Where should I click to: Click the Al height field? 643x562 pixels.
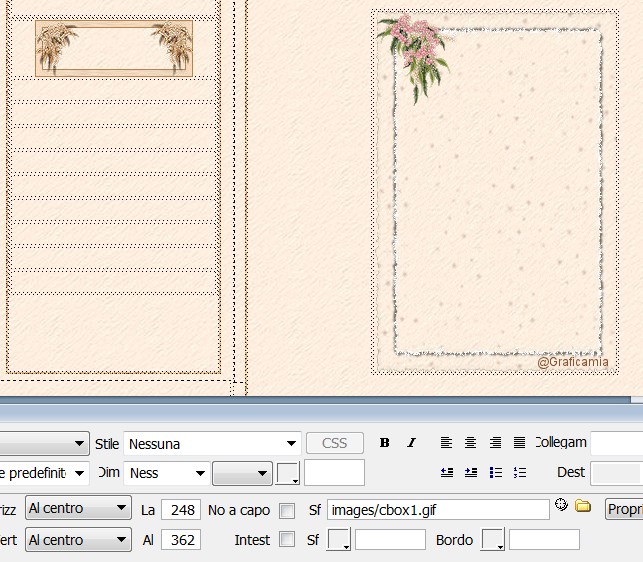pos(181,539)
